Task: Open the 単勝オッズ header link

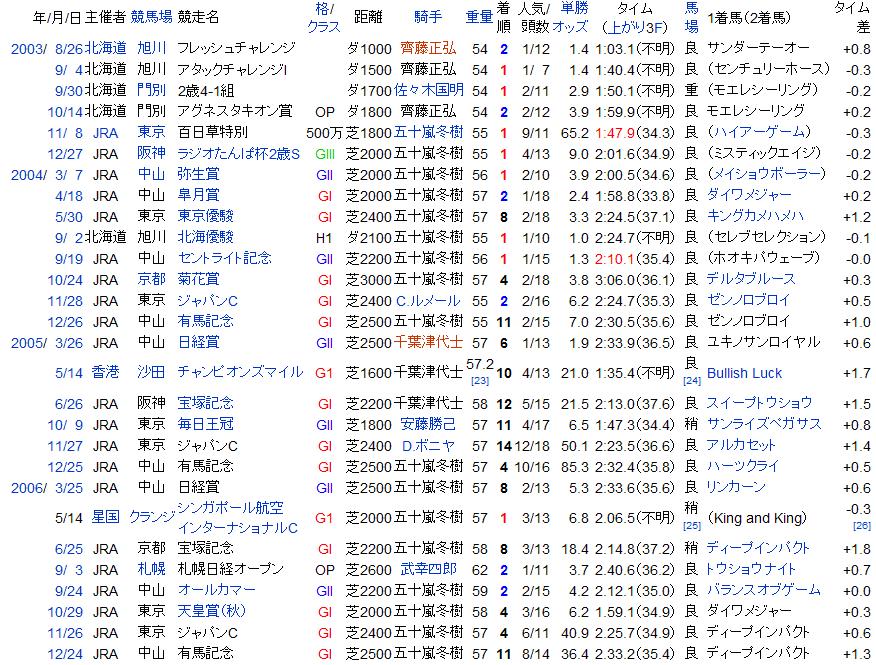Action: 570,17
